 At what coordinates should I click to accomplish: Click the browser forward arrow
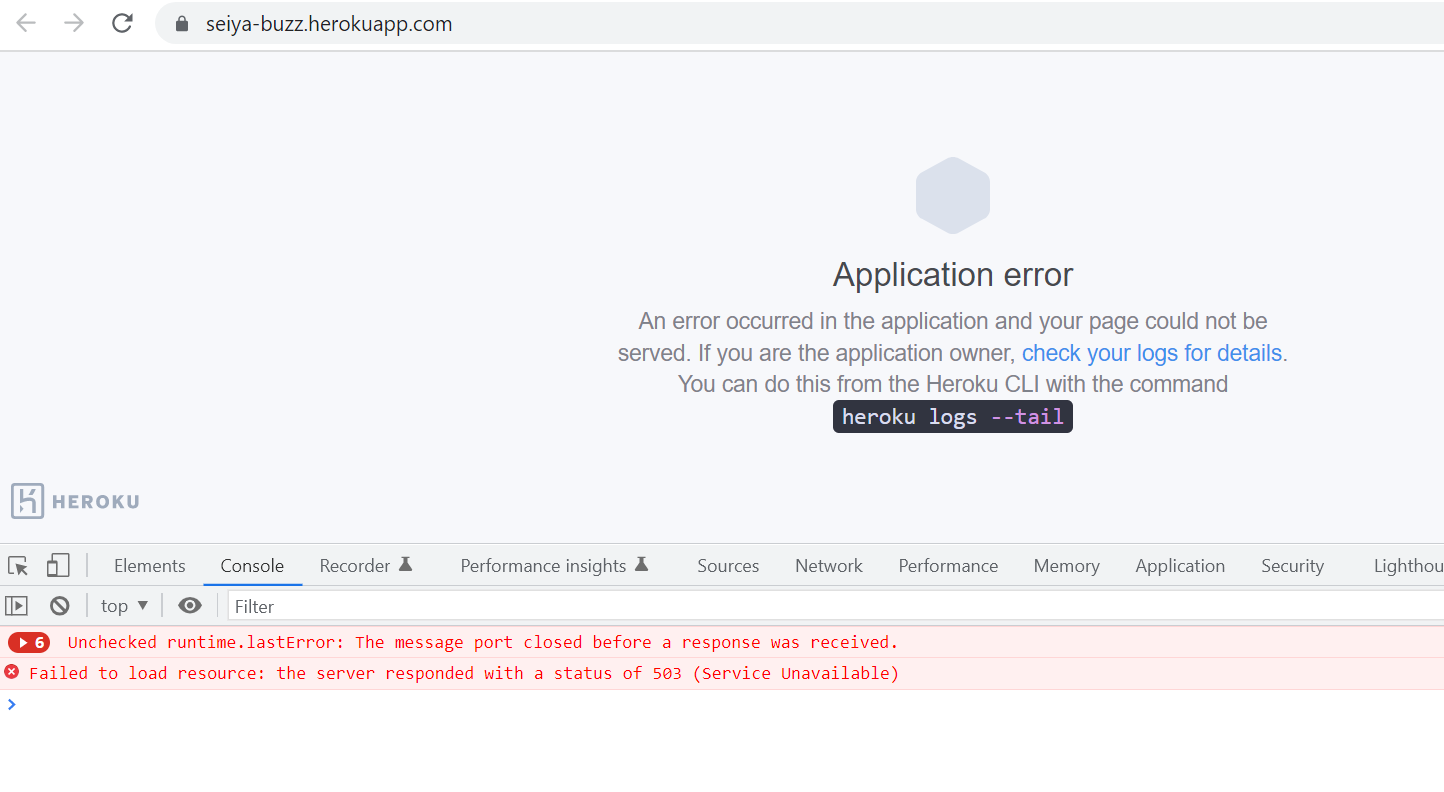[74, 24]
